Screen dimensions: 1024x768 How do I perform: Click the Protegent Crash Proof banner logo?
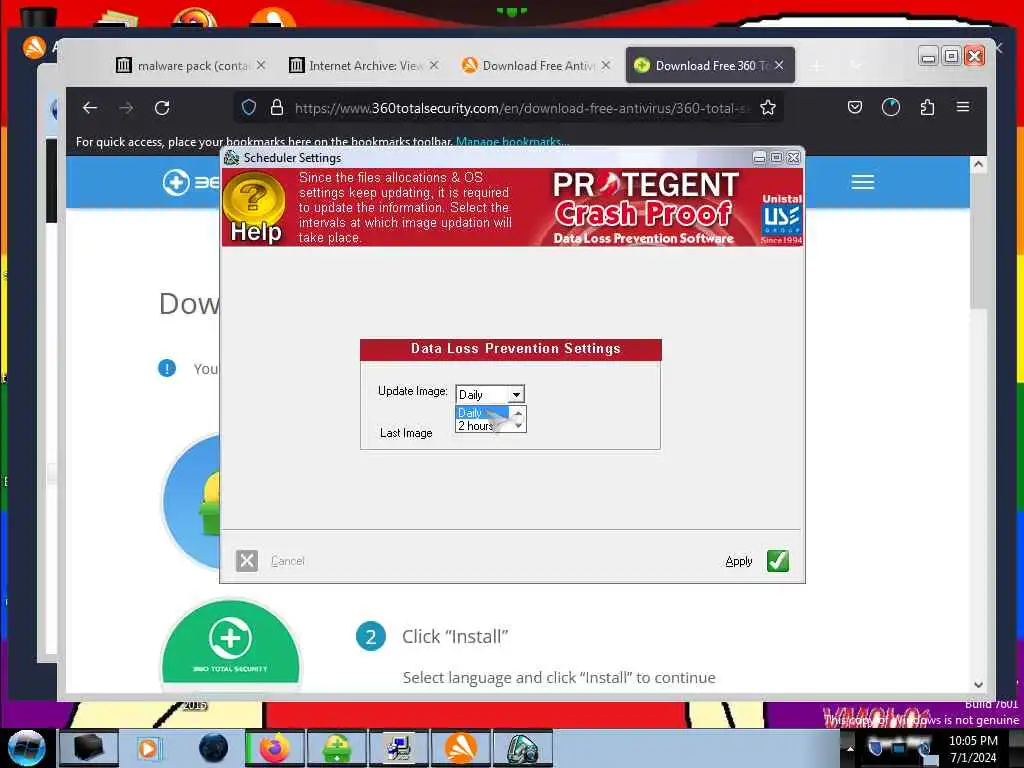[645, 207]
